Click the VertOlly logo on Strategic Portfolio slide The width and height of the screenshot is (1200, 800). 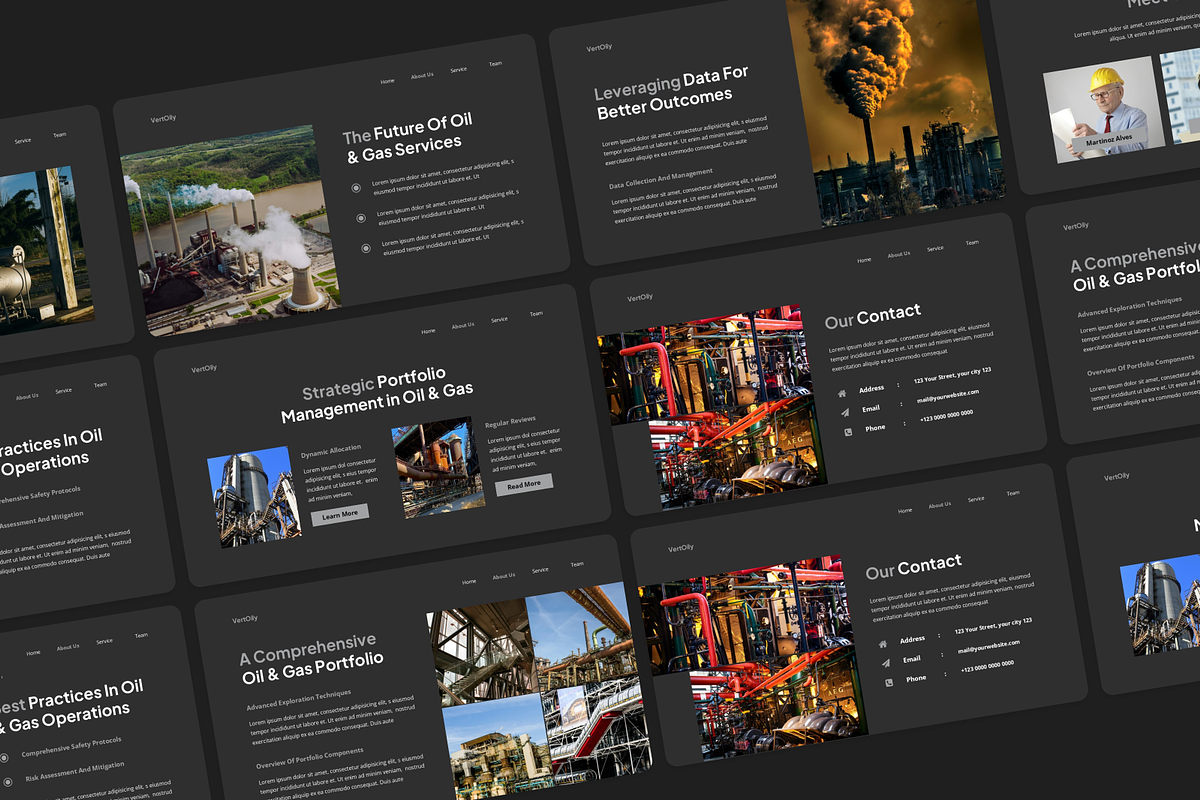click(204, 369)
